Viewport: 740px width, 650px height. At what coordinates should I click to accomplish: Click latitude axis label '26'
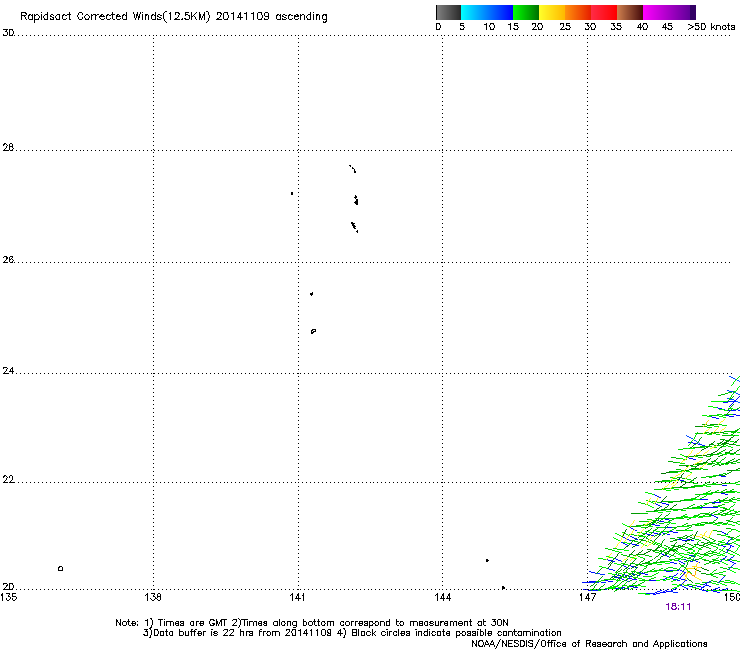click(x=8, y=259)
